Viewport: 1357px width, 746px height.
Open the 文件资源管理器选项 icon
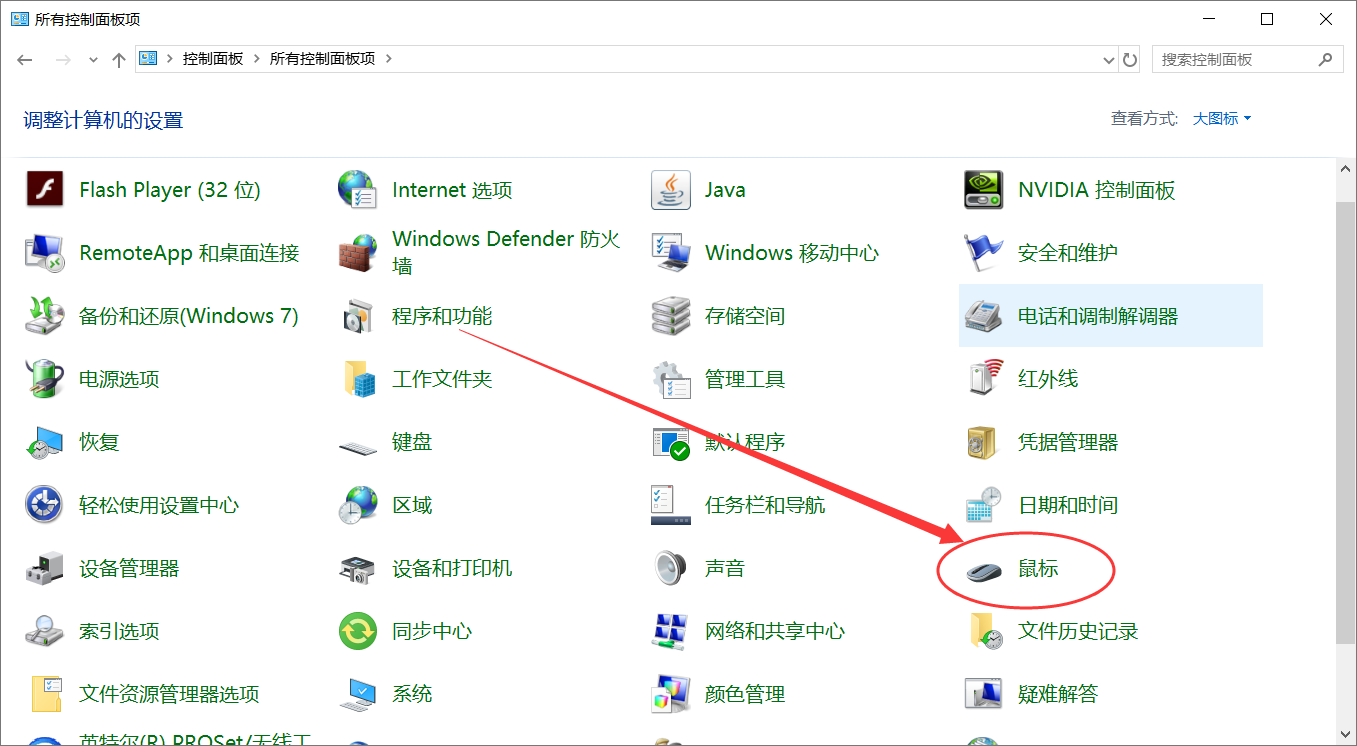[x=45, y=694]
